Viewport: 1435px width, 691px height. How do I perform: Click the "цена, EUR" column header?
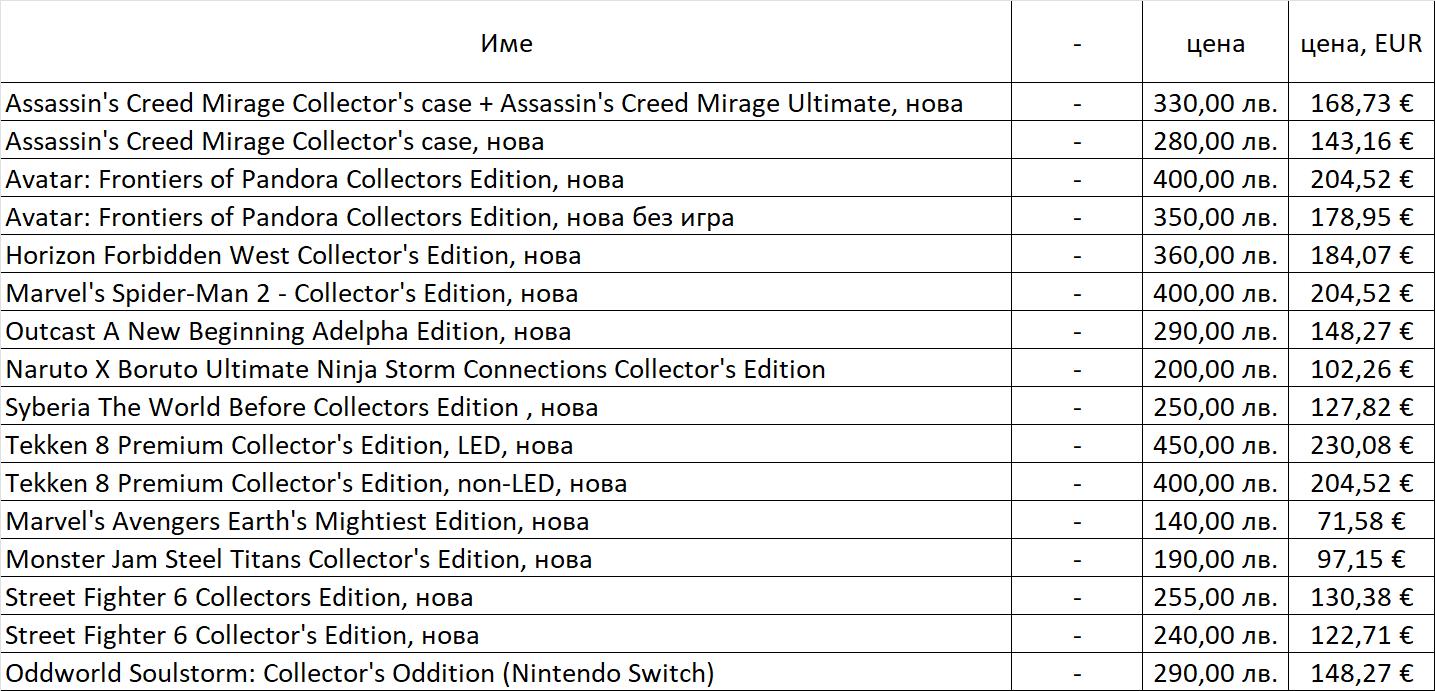coord(1360,43)
